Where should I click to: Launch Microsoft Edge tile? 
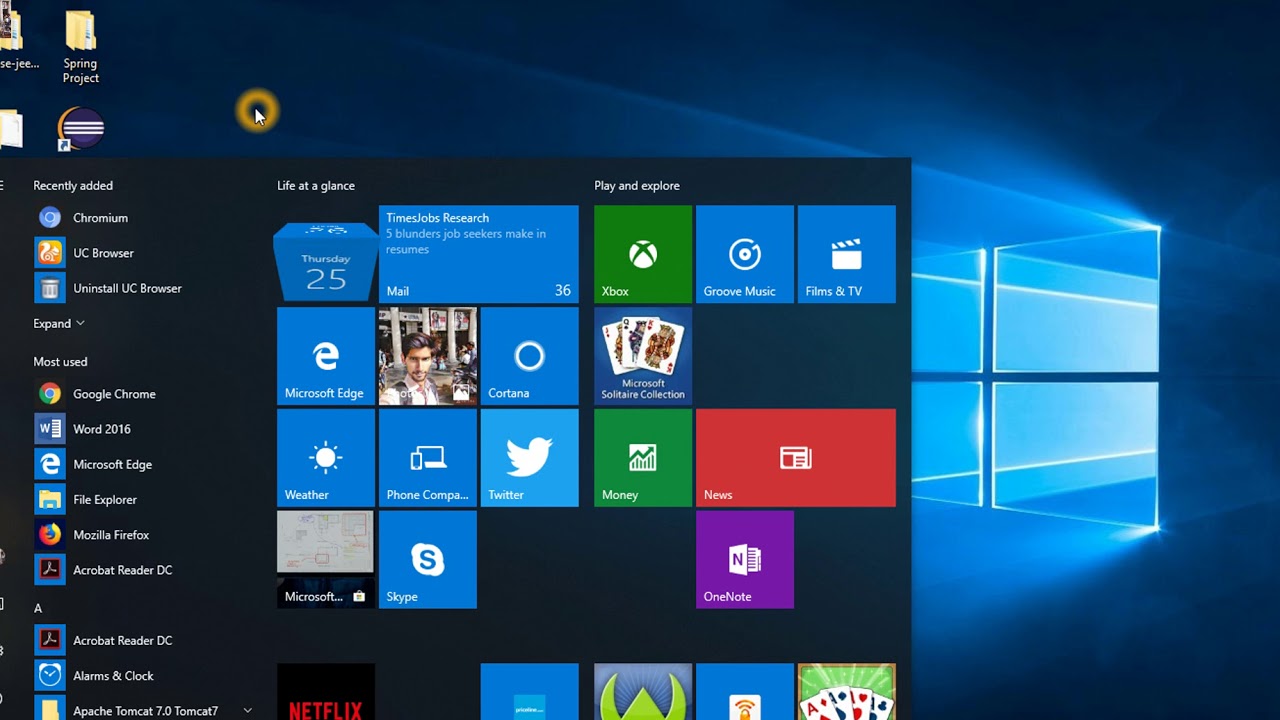tap(326, 356)
